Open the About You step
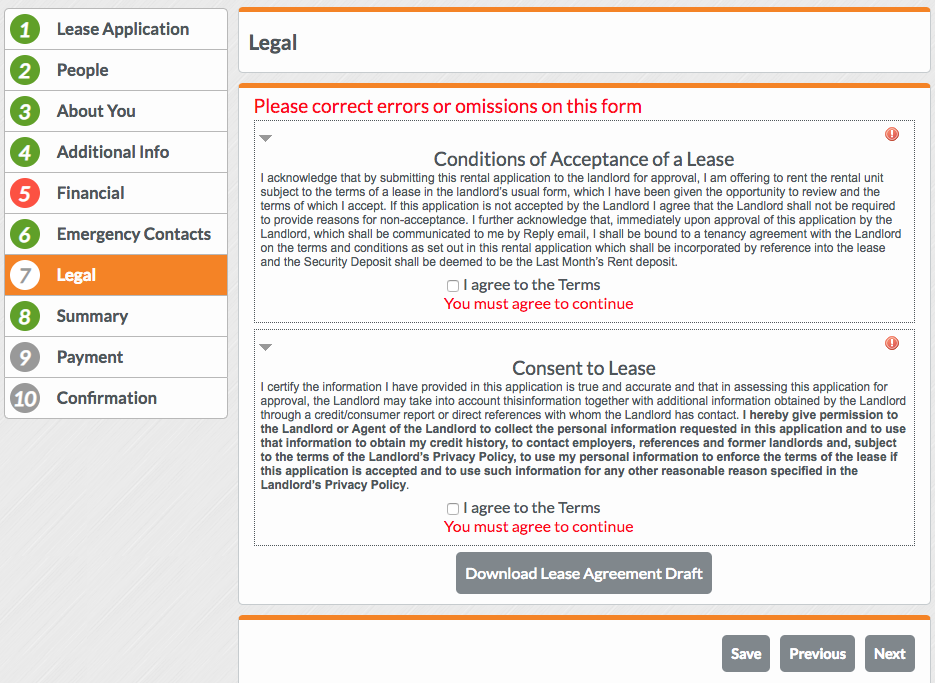 click(96, 111)
